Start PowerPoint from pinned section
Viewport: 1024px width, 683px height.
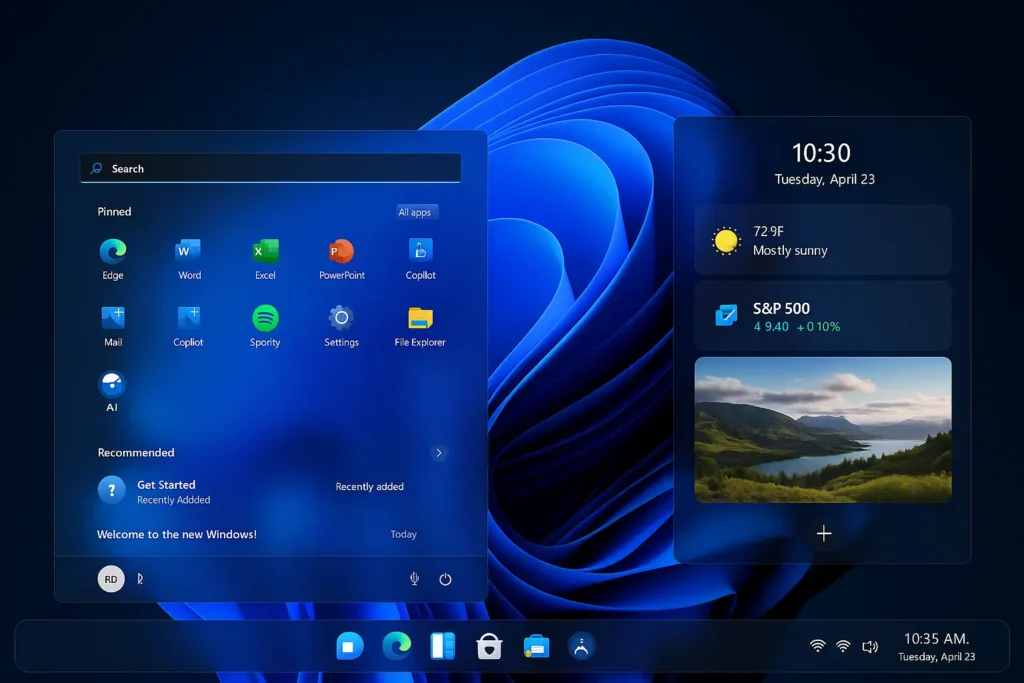341,252
